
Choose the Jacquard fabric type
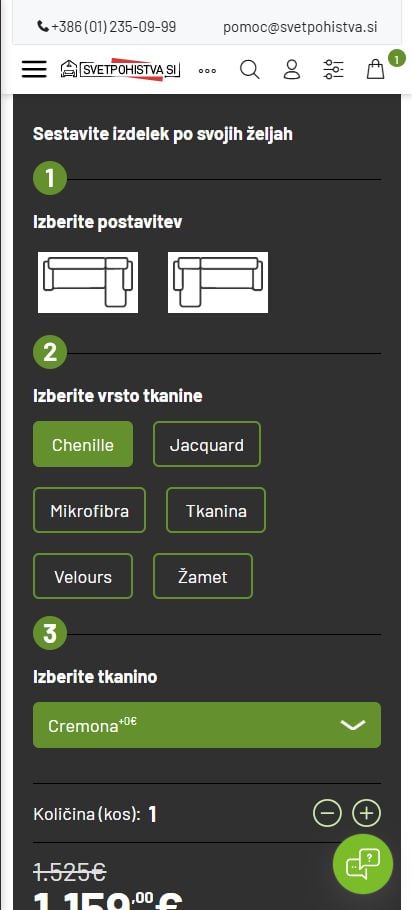[207, 445]
